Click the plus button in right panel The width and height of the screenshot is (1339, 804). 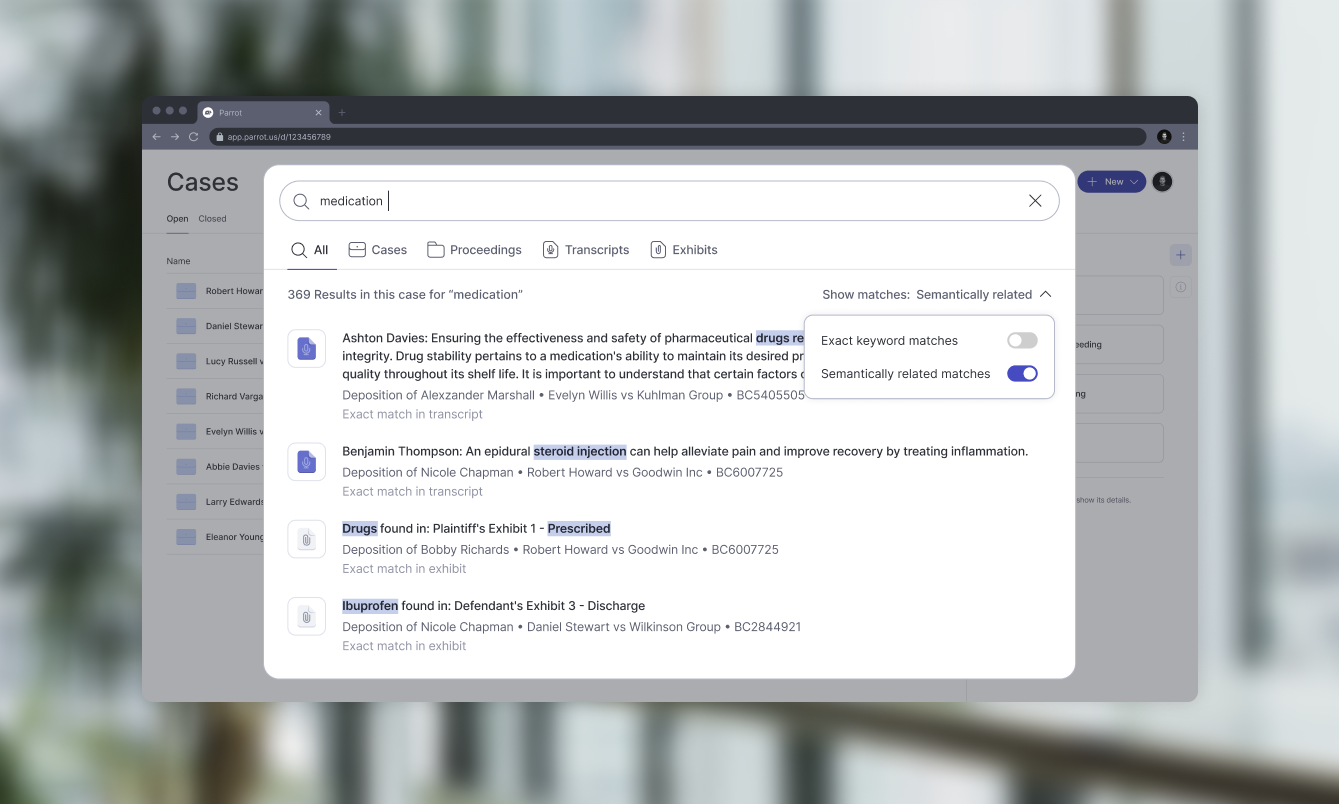(1181, 255)
